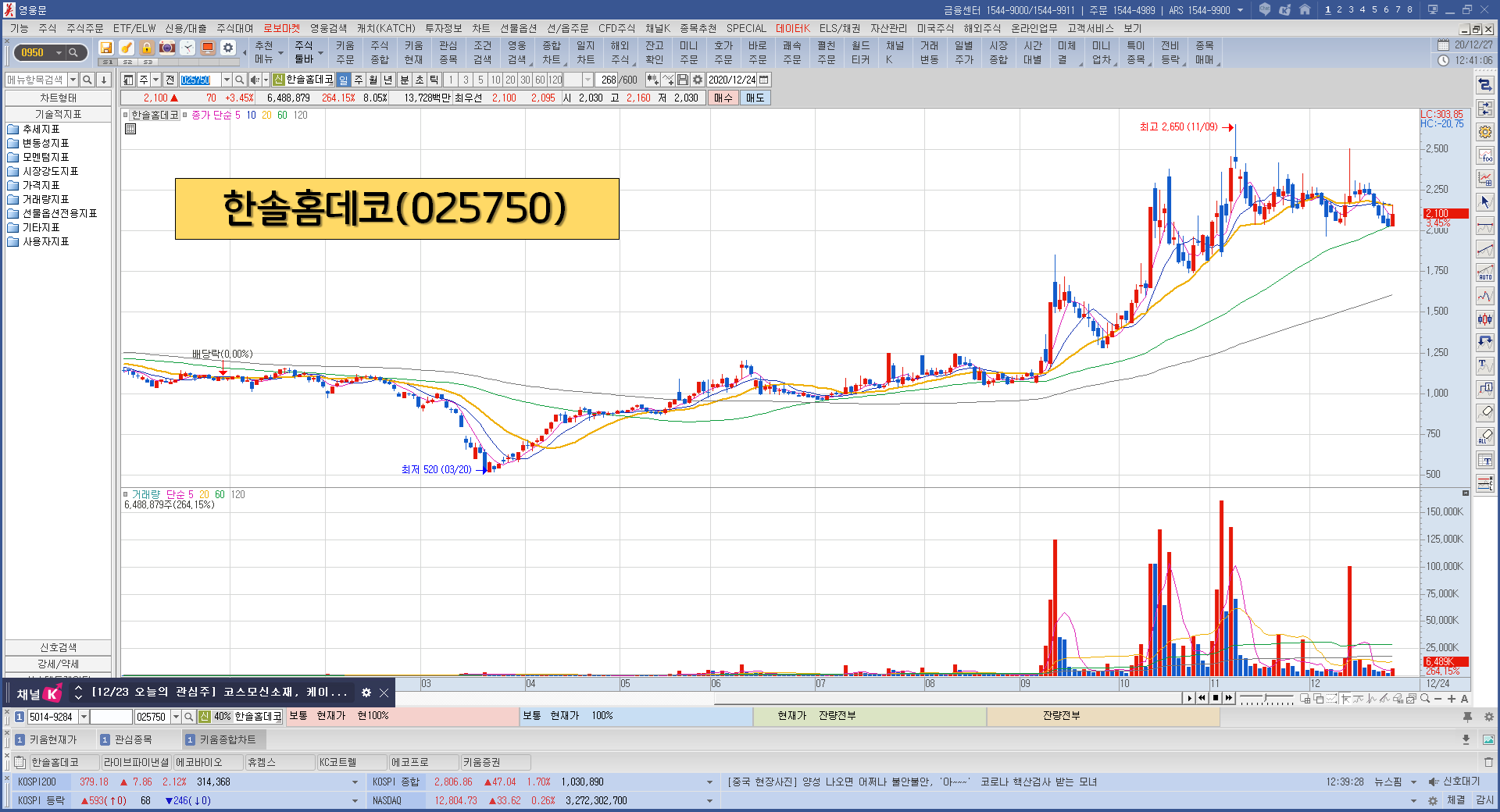The image size is (1500, 812).
Task: Click the 에코프로 stock shortcut
Action: click(x=423, y=762)
